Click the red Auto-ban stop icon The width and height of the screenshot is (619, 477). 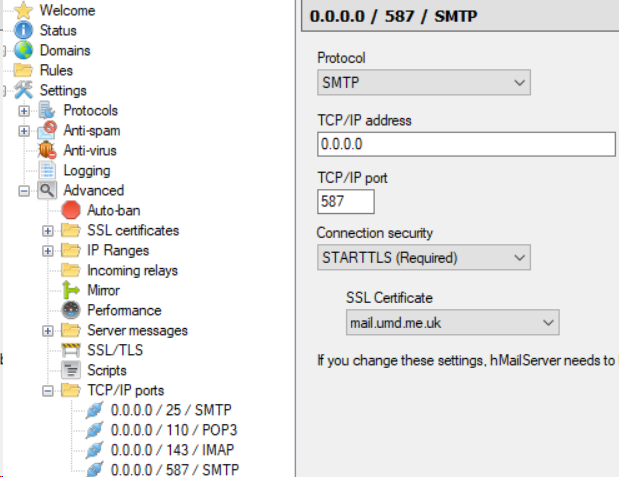[71, 210]
